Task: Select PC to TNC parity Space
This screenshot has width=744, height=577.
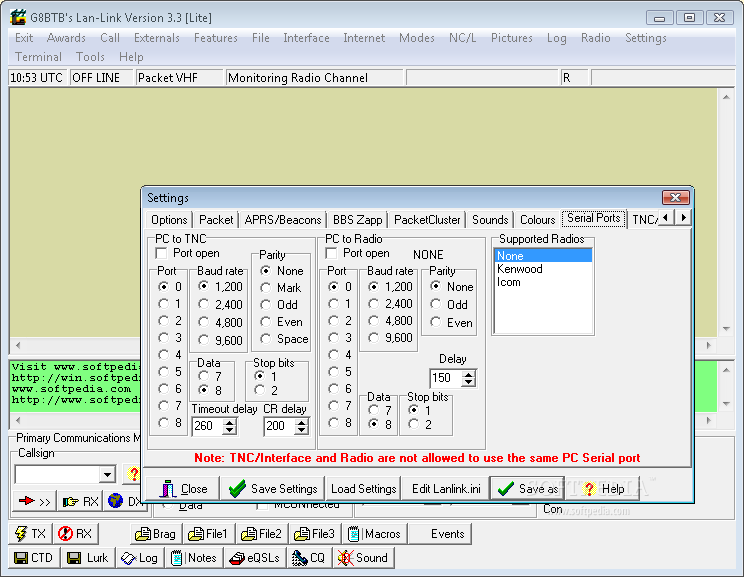Action: pos(266,339)
